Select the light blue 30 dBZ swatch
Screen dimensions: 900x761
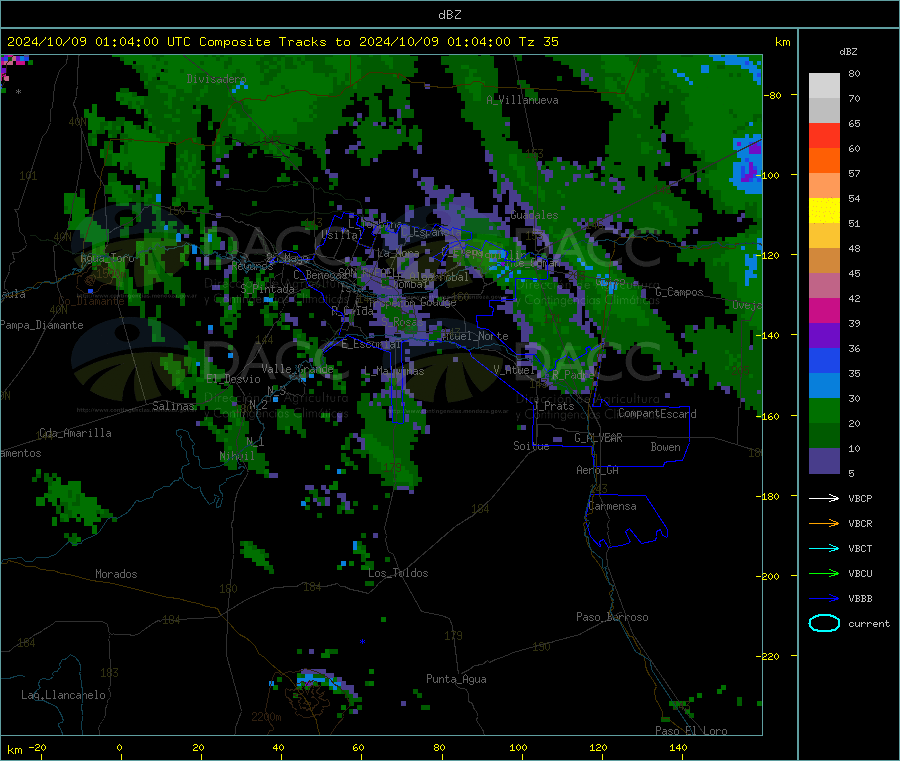point(824,386)
